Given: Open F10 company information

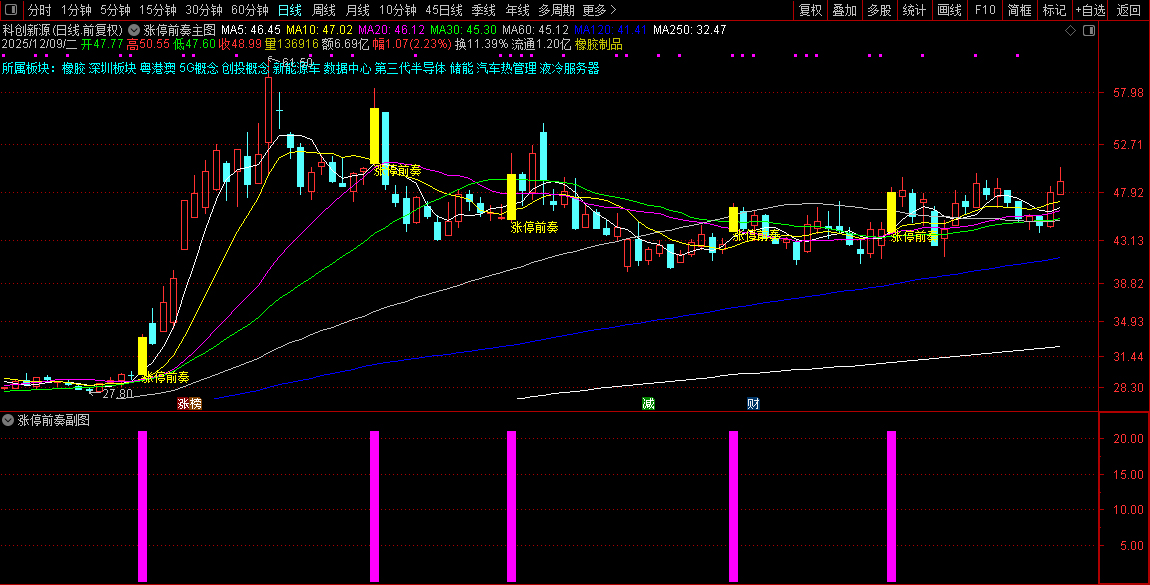Looking at the screenshot, I should pos(985,10).
